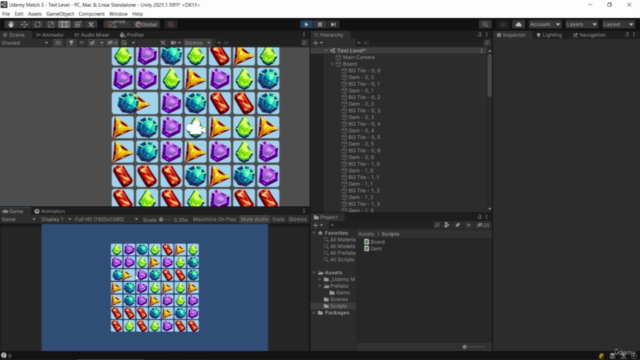
Task: Toggle Global/Local handle rotation
Action: [146, 24]
